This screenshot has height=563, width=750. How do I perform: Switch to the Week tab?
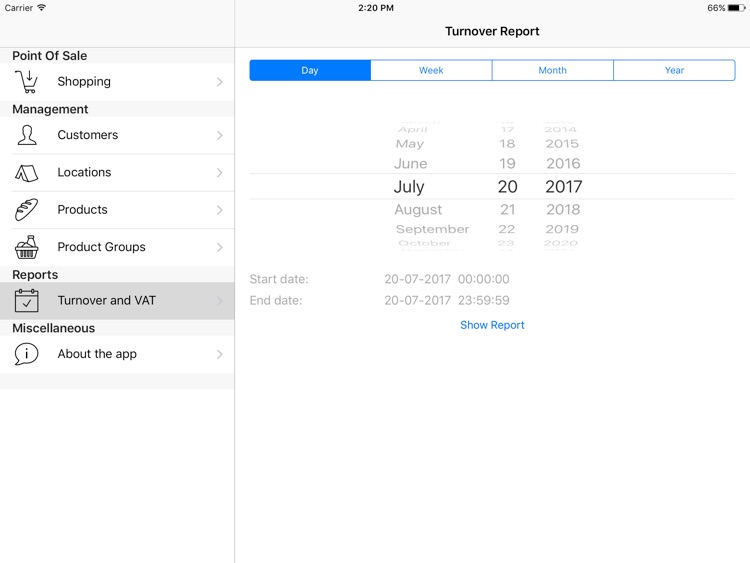(431, 70)
